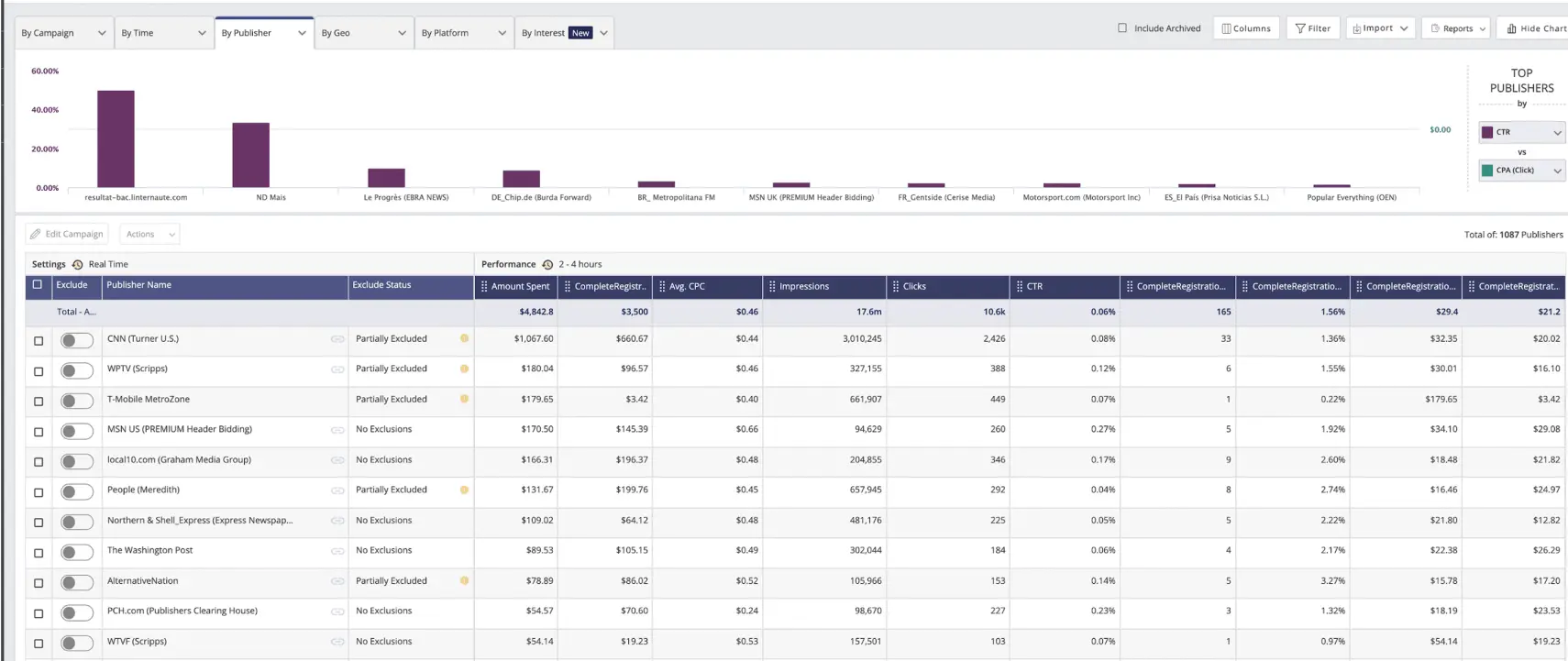Click the pencil icon in Edit Campaign
Viewport: 1568px width, 661px height.
click(x=36, y=234)
